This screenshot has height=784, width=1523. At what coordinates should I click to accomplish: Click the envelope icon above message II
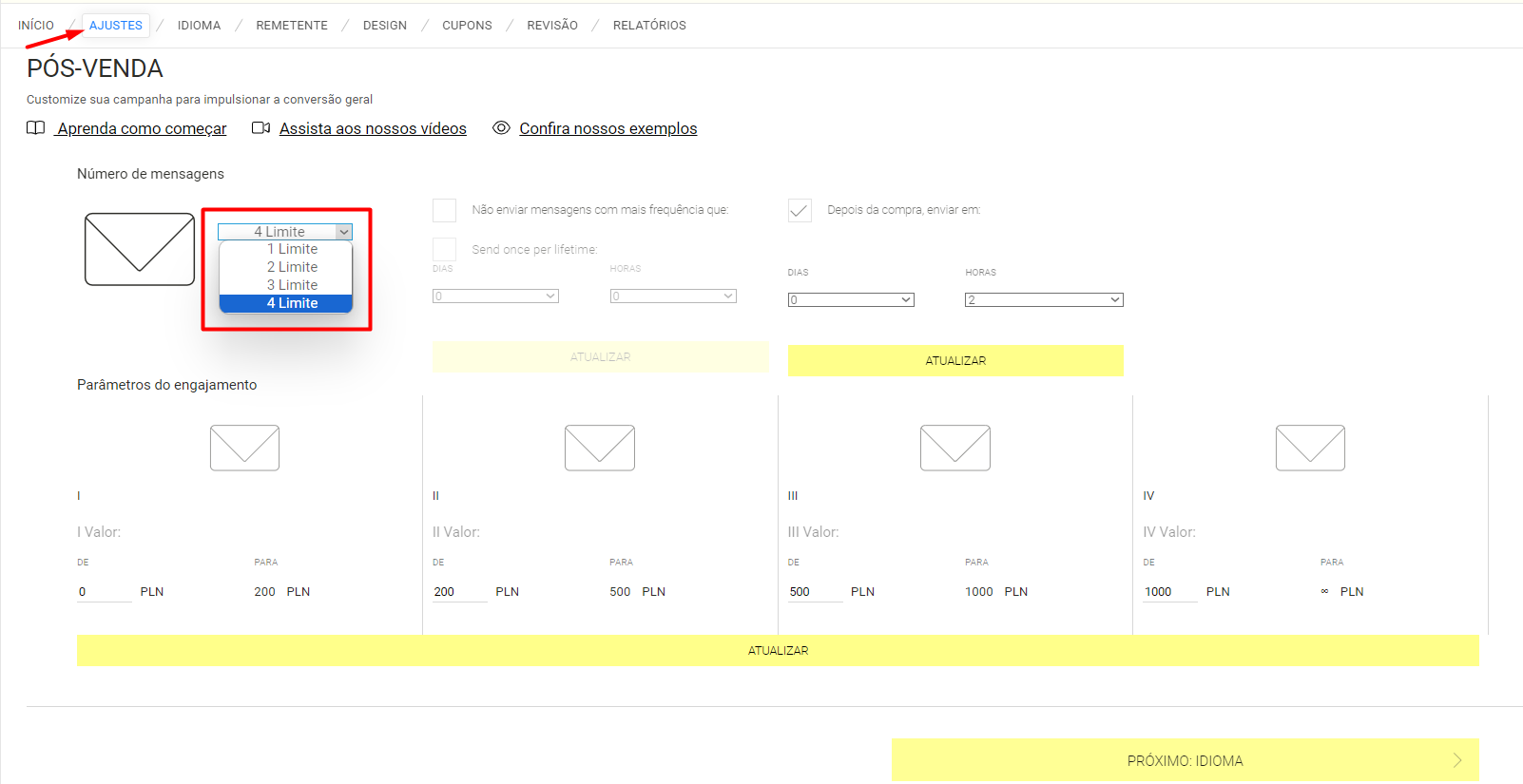tap(600, 448)
